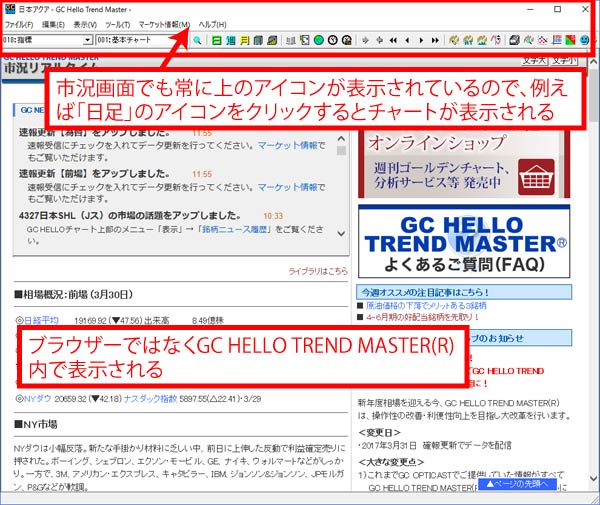Click the よくあるご質問(FAQ) banner
The width and height of the screenshot is (600, 505).
point(464,241)
